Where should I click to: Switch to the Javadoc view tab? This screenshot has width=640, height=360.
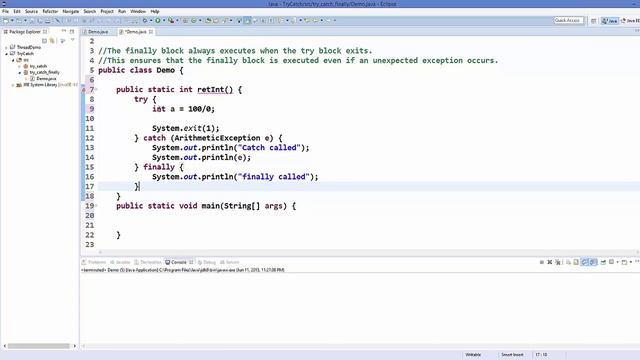[120, 262]
